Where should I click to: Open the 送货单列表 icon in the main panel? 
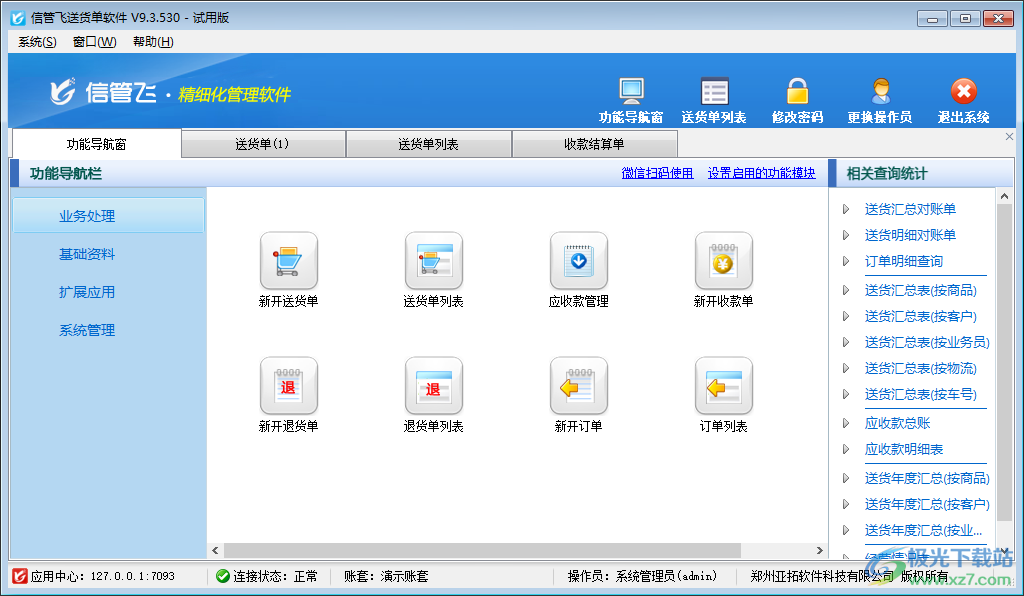point(434,261)
